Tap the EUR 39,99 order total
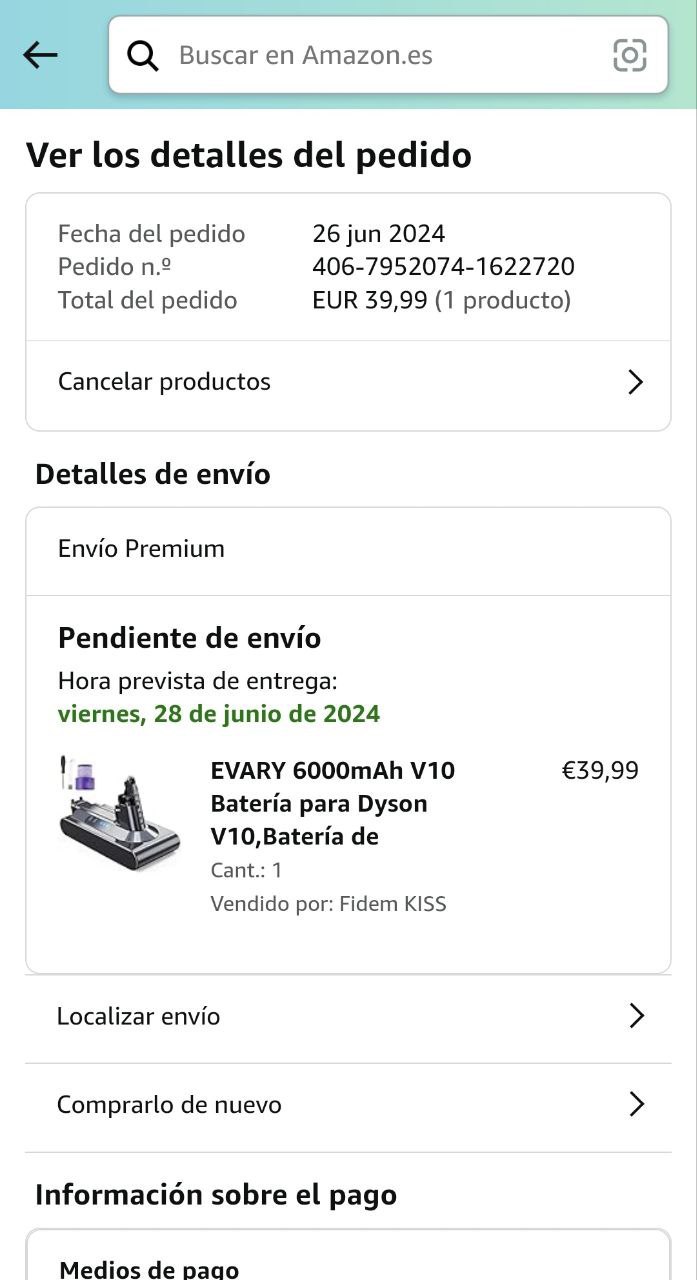 pos(370,300)
